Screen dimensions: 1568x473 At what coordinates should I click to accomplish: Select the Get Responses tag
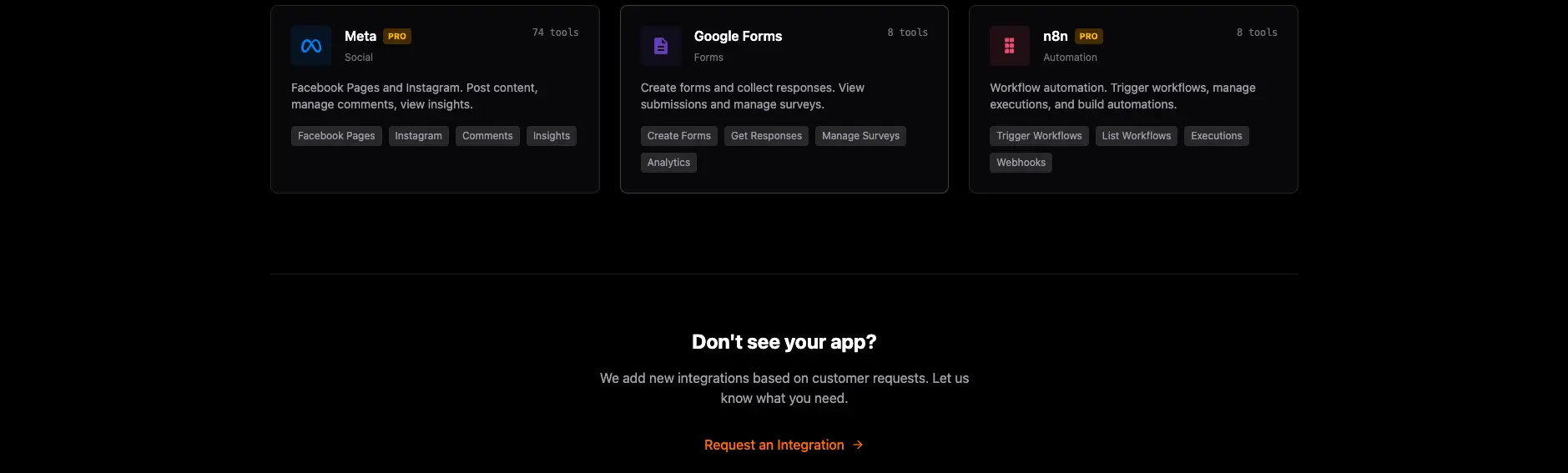766,136
